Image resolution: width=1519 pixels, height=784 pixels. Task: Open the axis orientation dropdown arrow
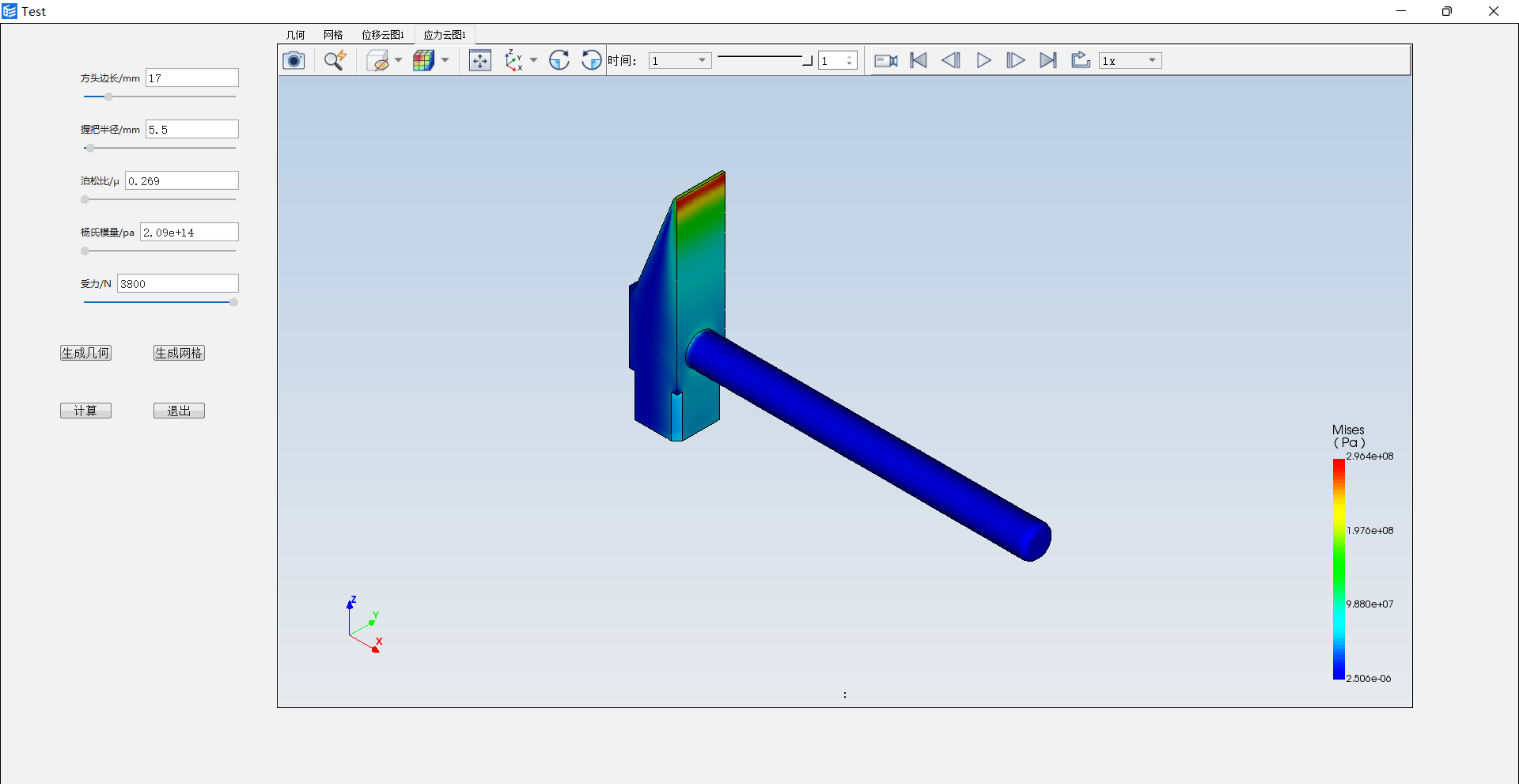point(533,60)
